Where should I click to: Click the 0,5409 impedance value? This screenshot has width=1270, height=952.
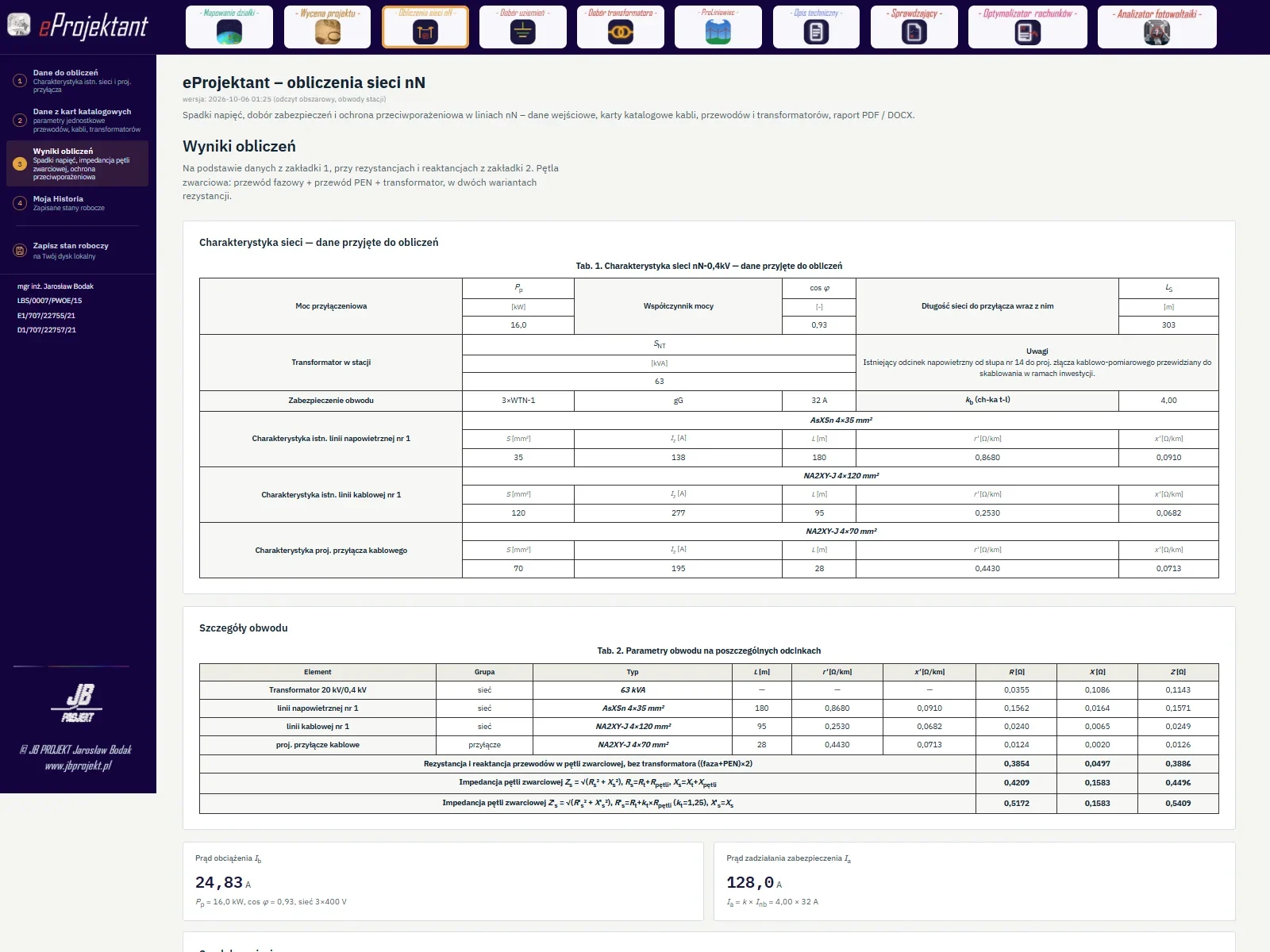(x=1178, y=804)
